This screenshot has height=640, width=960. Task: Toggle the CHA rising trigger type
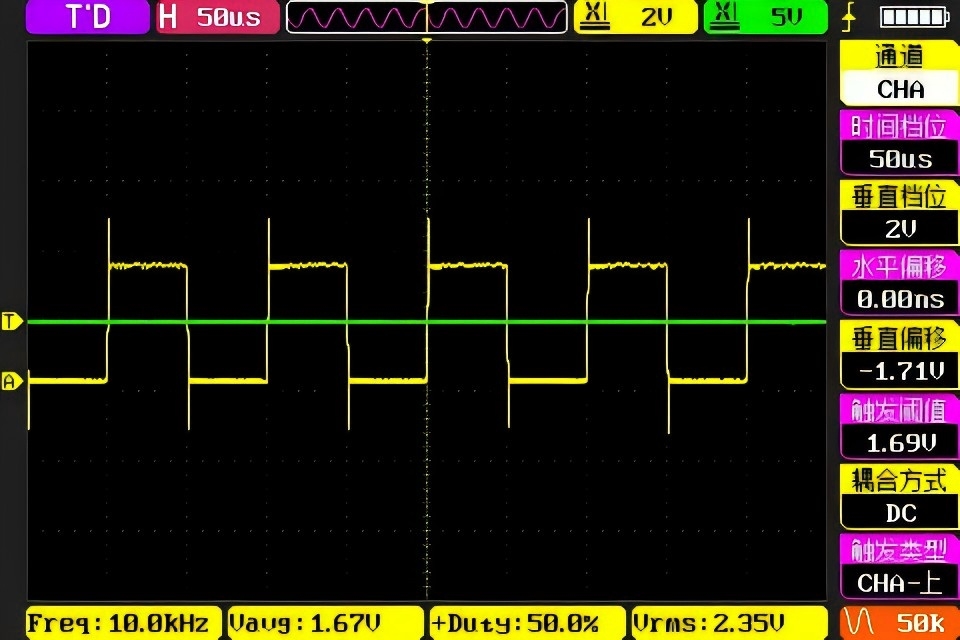pyautogui.click(x=900, y=582)
